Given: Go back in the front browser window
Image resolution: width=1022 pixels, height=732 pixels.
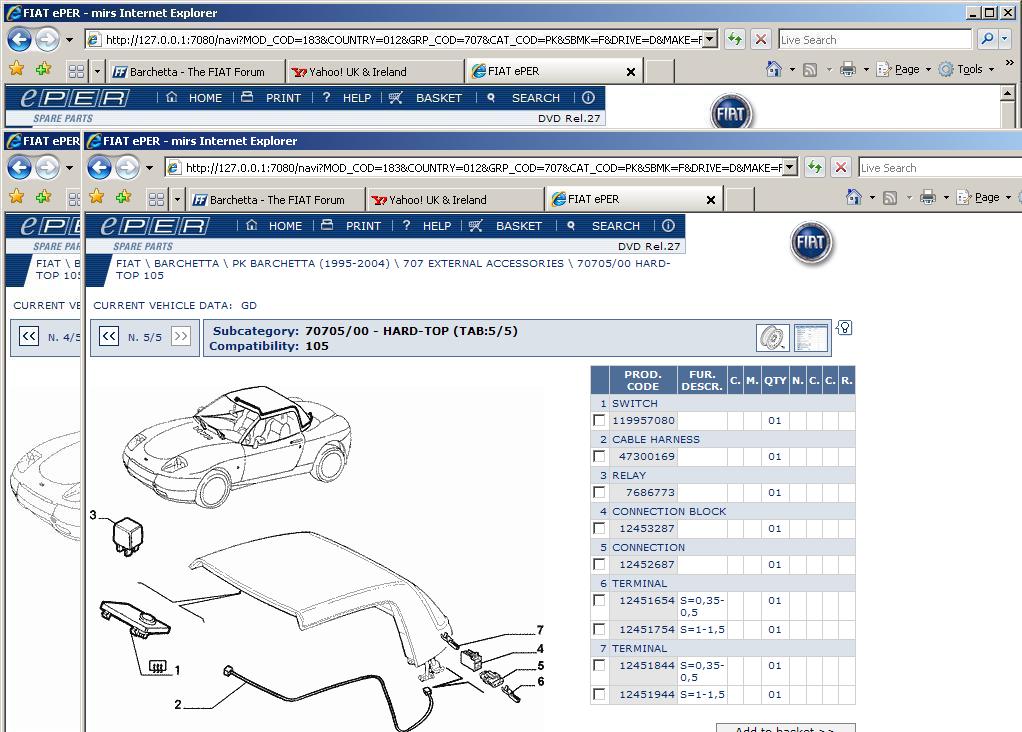Looking at the screenshot, I should [x=99, y=168].
